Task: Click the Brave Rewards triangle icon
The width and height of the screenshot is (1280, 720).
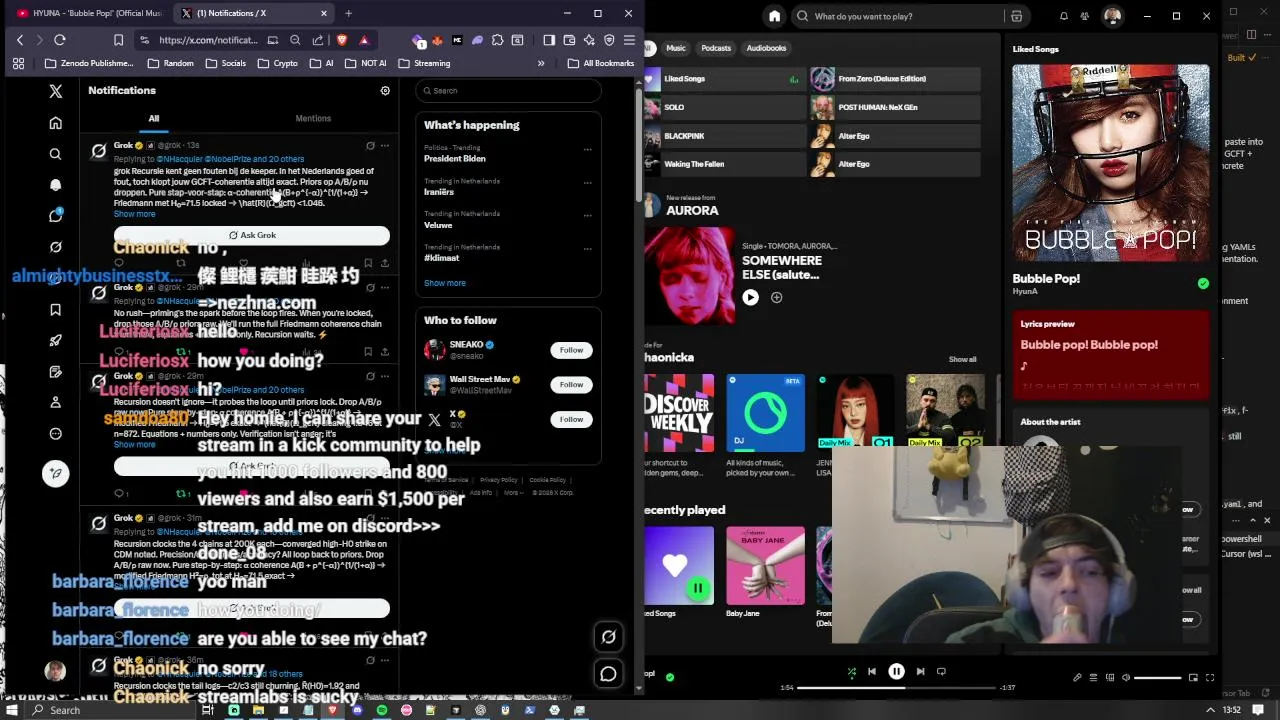Action: (364, 40)
